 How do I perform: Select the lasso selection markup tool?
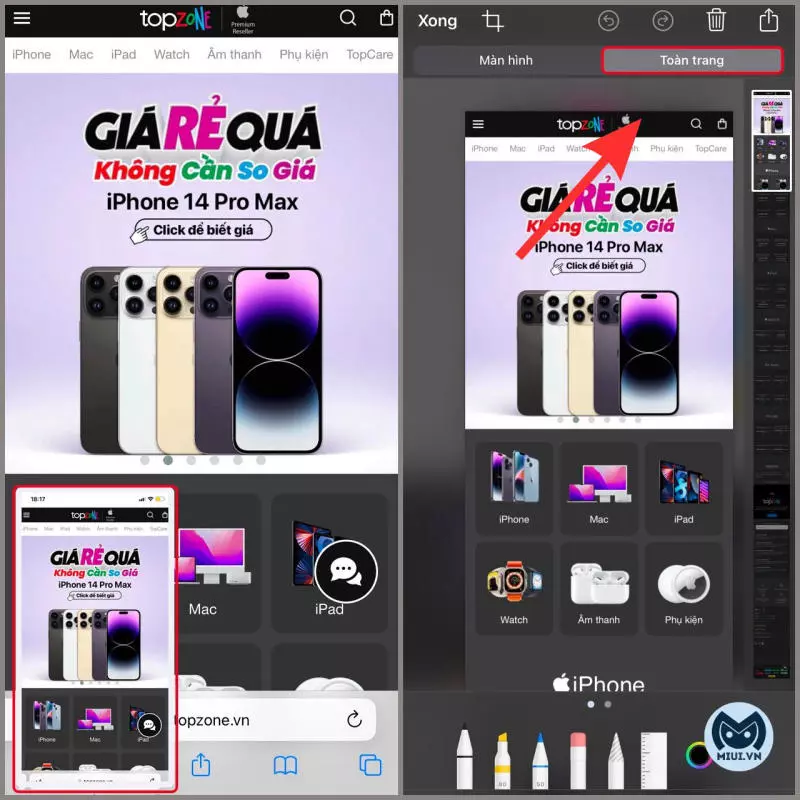pos(616,760)
